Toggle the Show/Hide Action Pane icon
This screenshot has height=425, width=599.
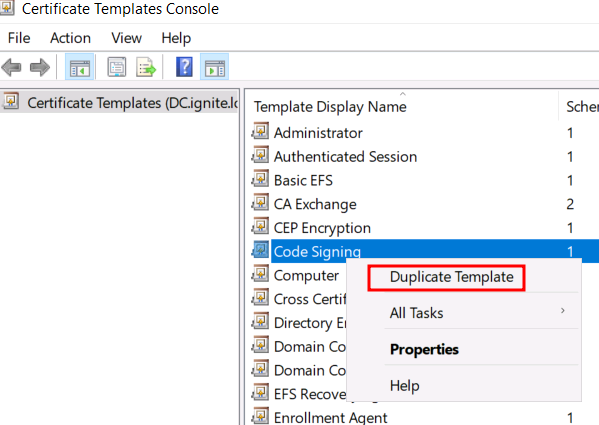tap(215, 67)
